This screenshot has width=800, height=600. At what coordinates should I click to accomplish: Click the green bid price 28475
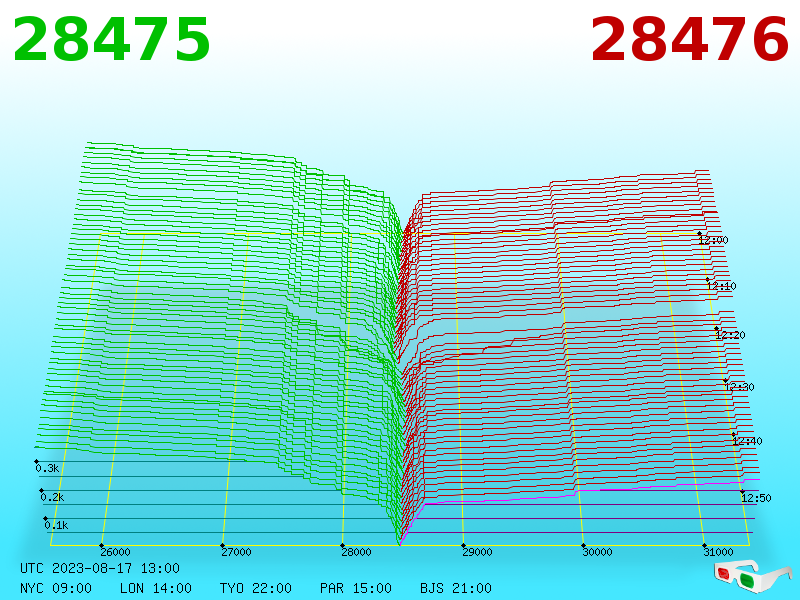111,40
